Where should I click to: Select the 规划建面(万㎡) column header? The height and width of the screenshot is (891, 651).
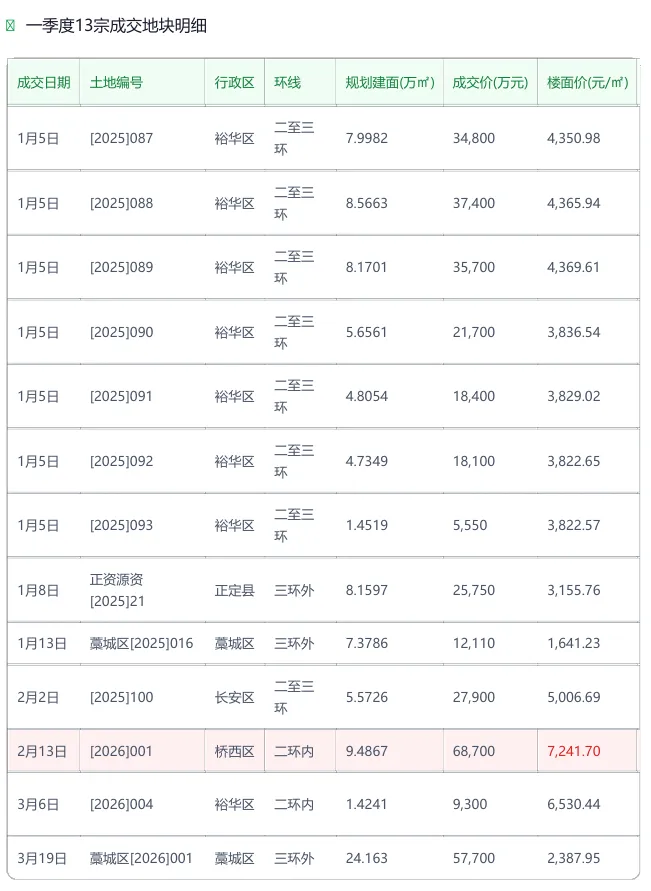click(390, 82)
